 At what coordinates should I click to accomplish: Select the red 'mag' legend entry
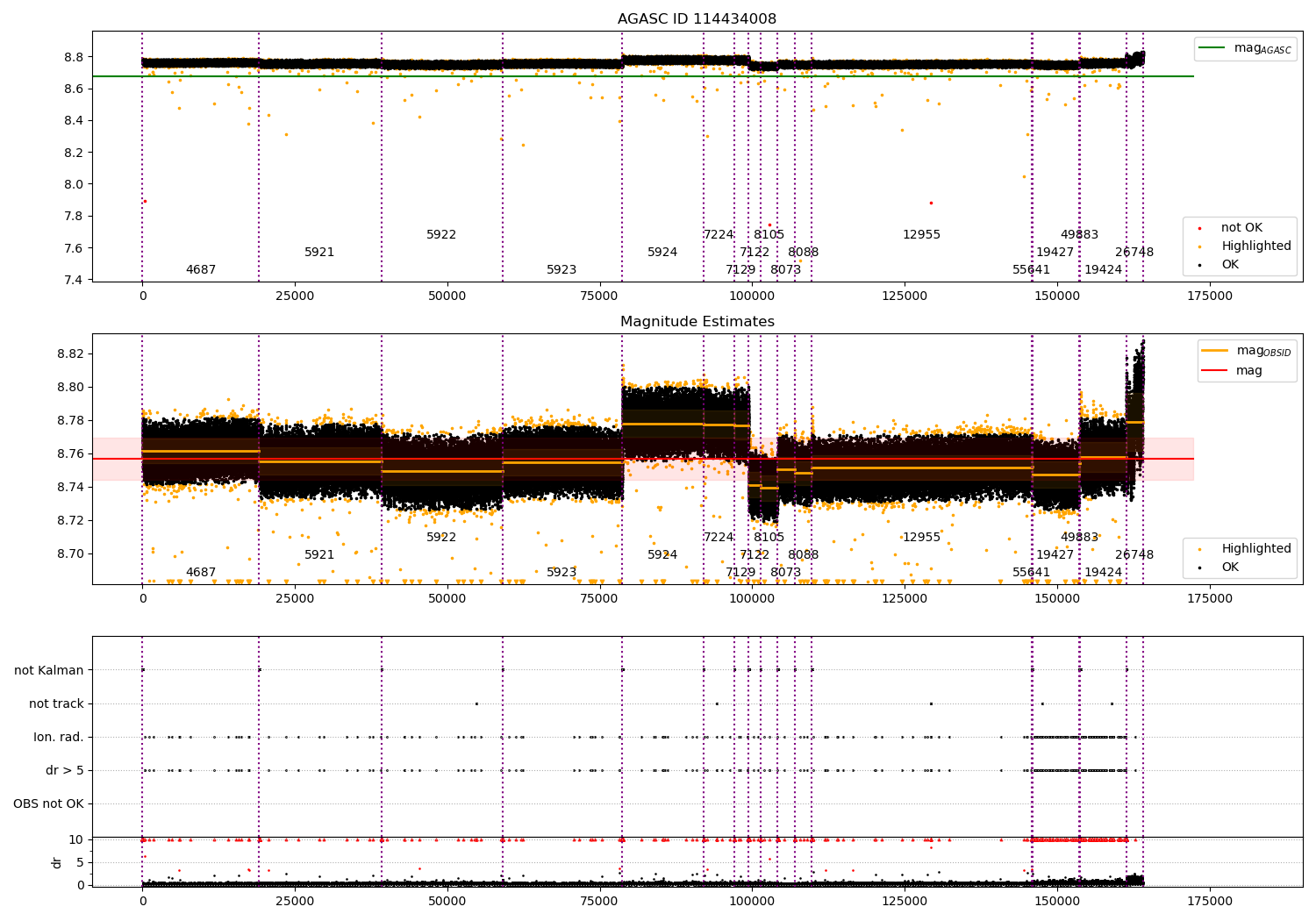click(1233, 371)
